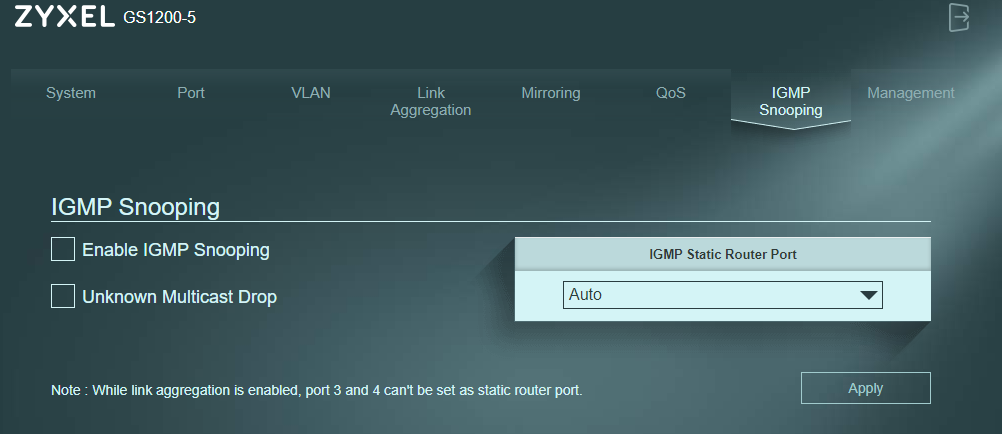
Task: Select the Link Aggregation tab
Action: (x=431, y=102)
